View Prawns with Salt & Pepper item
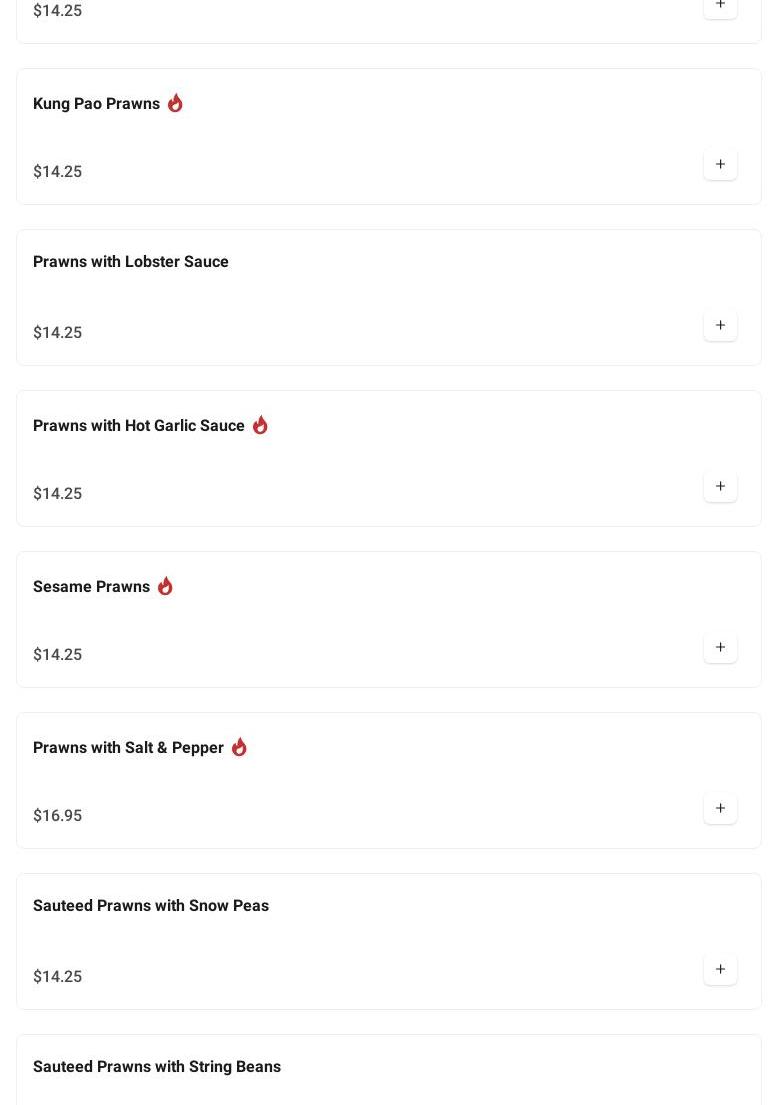 pos(128,748)
